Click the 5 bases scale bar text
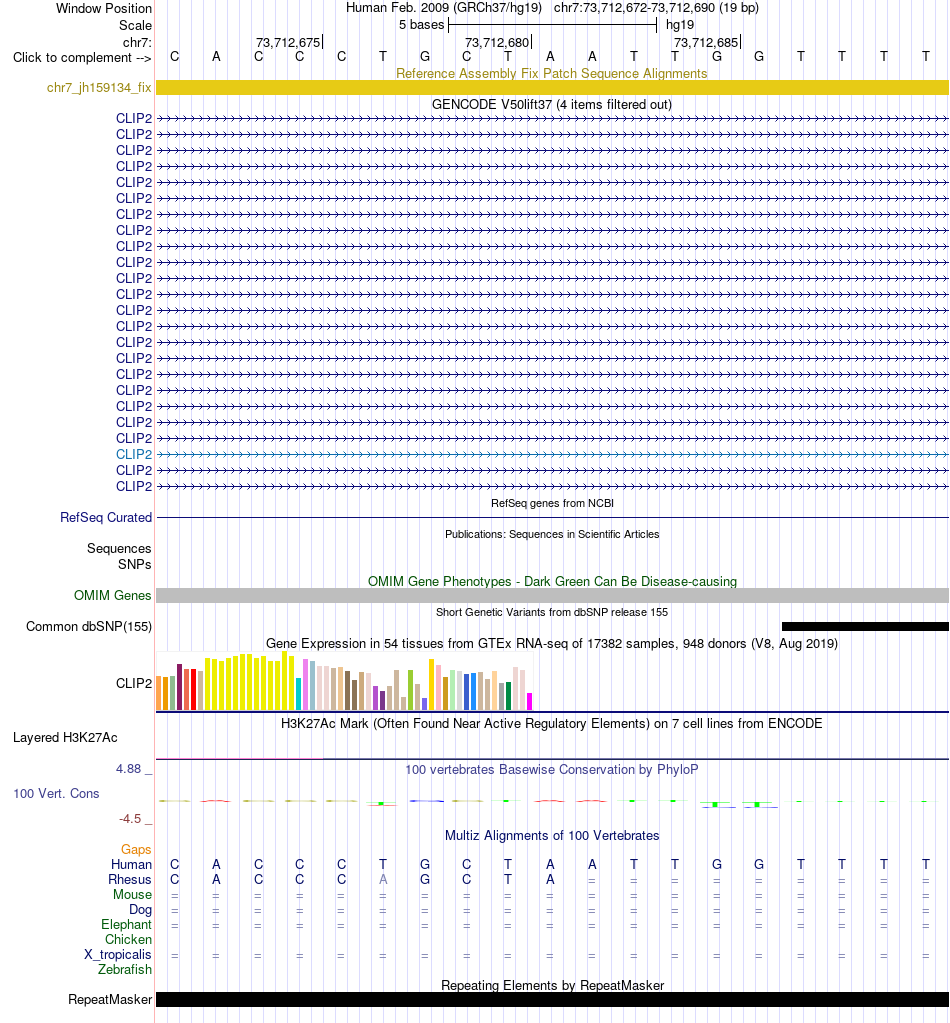This screenshot has height=1023, width=950. tap(421, 25)
